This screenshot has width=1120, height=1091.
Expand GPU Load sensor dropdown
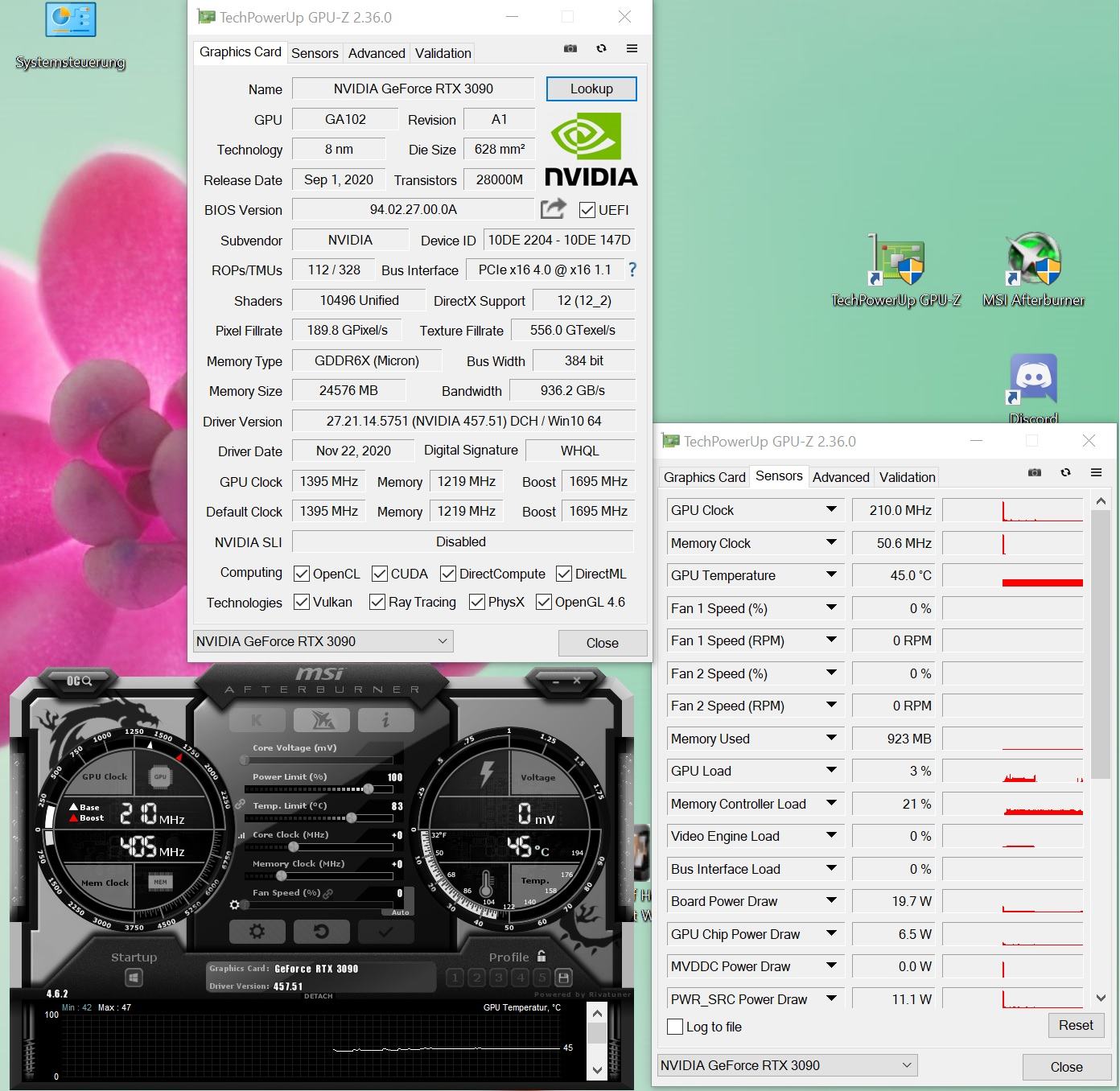pos(831,770)
